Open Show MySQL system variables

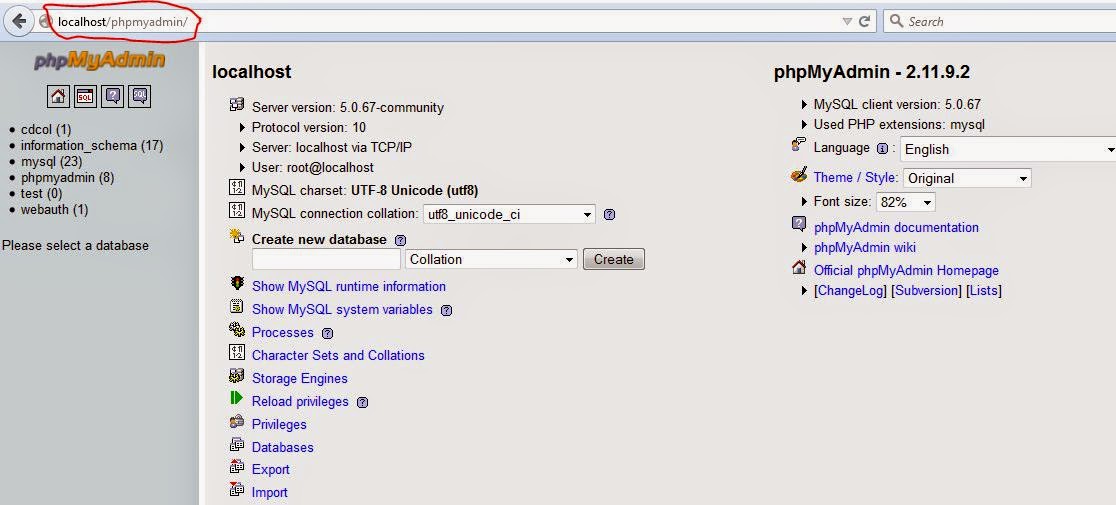pyautogui.click(x=342, y=309)
